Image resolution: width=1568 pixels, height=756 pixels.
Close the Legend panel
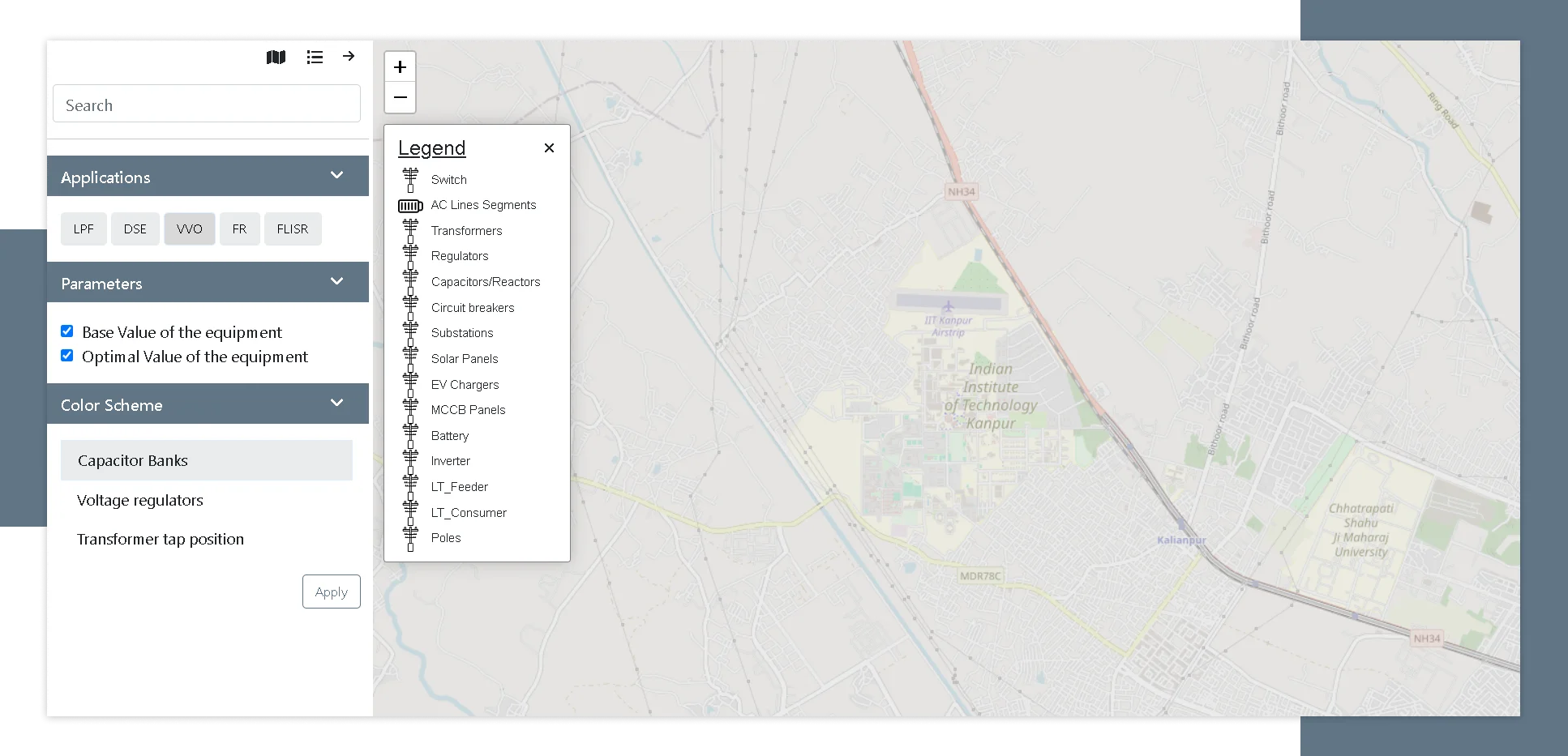coord(549,147)
